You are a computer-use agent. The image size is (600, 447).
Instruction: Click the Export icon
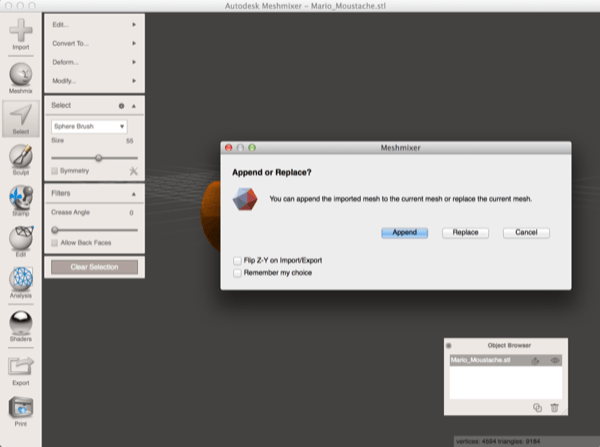[x=20, y=368]
